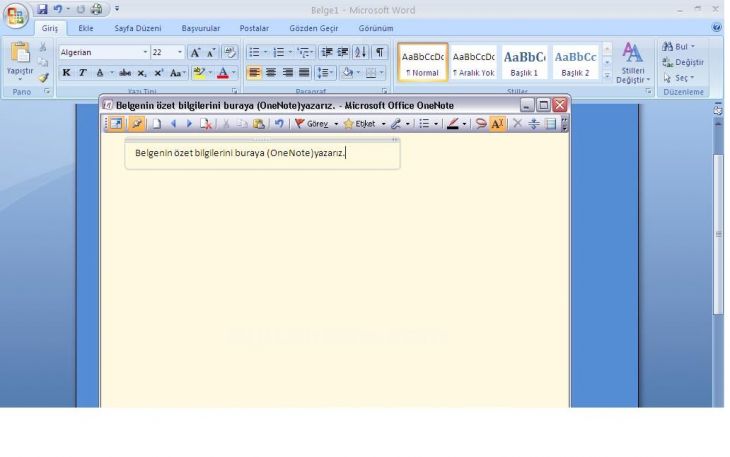Screen dimensions: 730x457
Task: Show paragraph marks with the ¶ icon
Action: pyautogui.click(x=380, y=52)
